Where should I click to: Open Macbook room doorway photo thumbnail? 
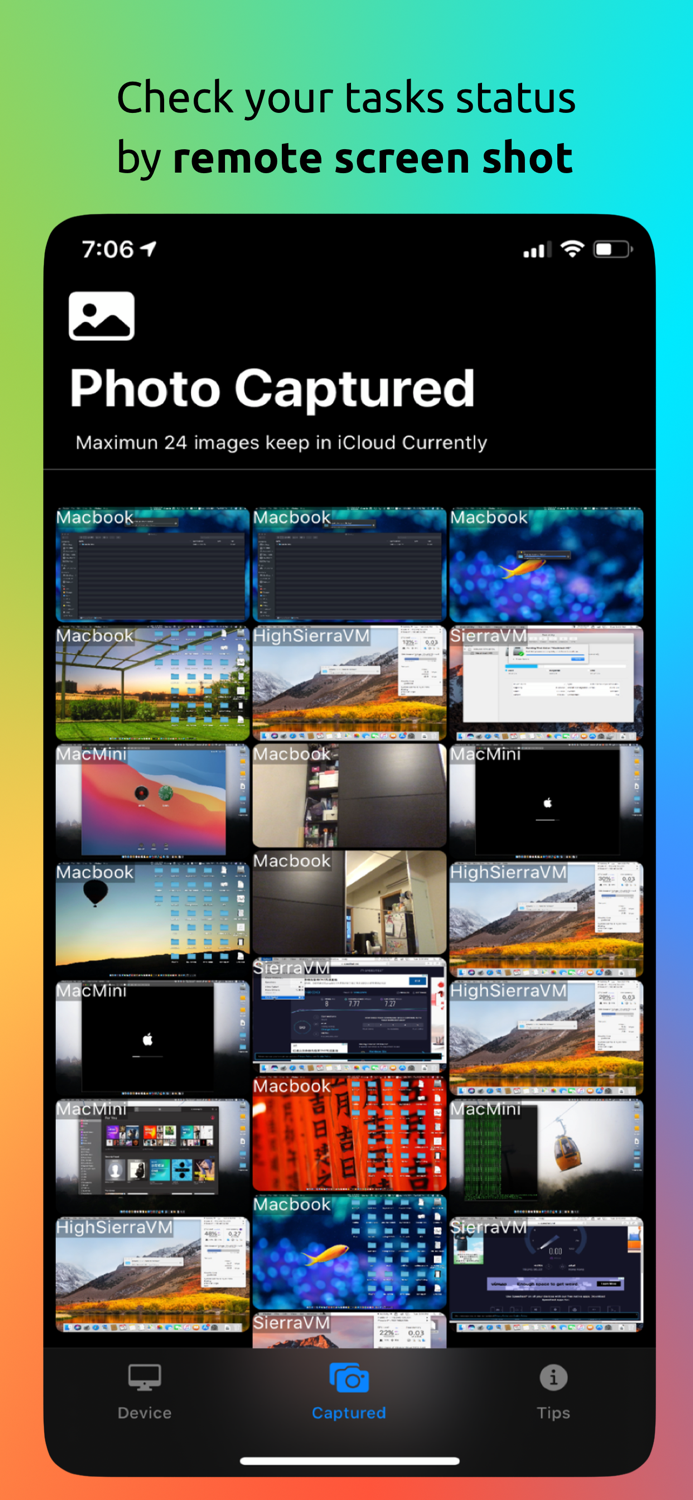pos(349,903)
